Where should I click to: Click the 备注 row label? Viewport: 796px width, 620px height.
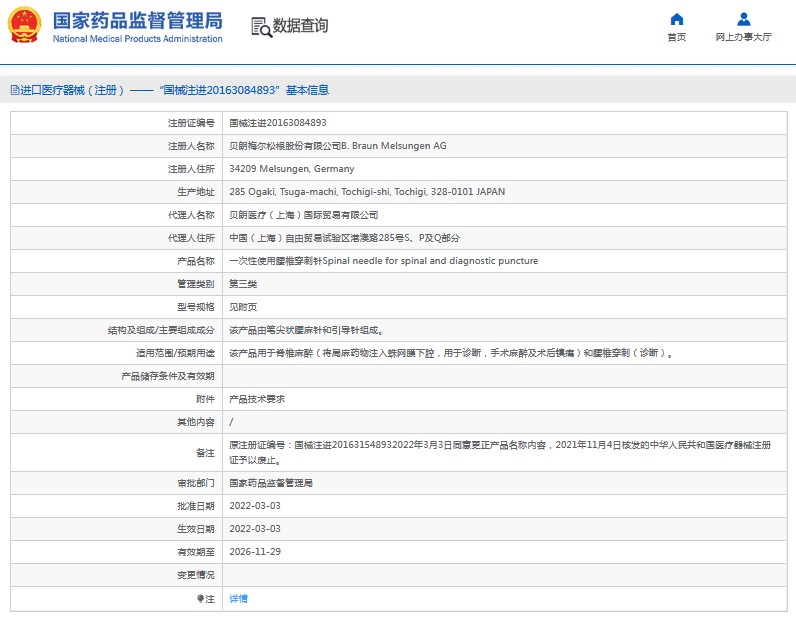pyautogui.click(x=206, y=452)
